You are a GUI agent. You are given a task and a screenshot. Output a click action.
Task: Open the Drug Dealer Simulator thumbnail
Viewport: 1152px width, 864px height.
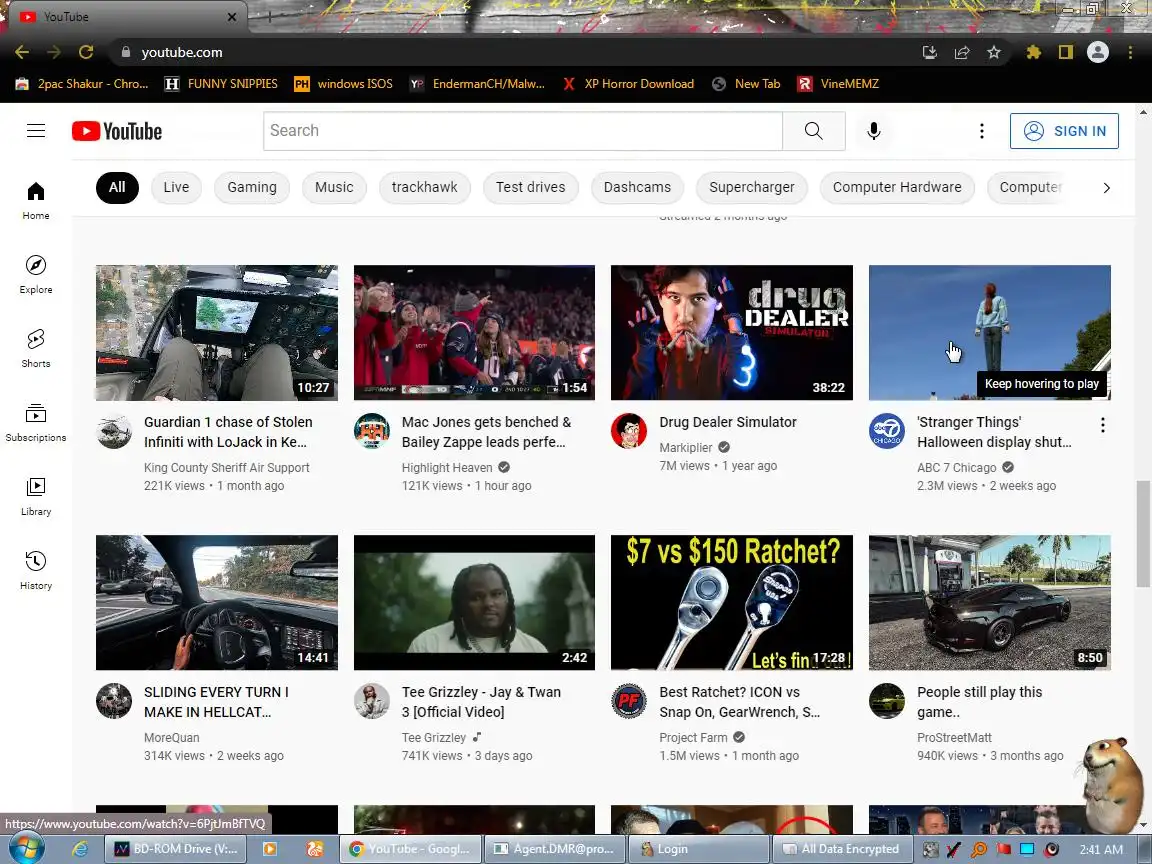click(732, 333)
